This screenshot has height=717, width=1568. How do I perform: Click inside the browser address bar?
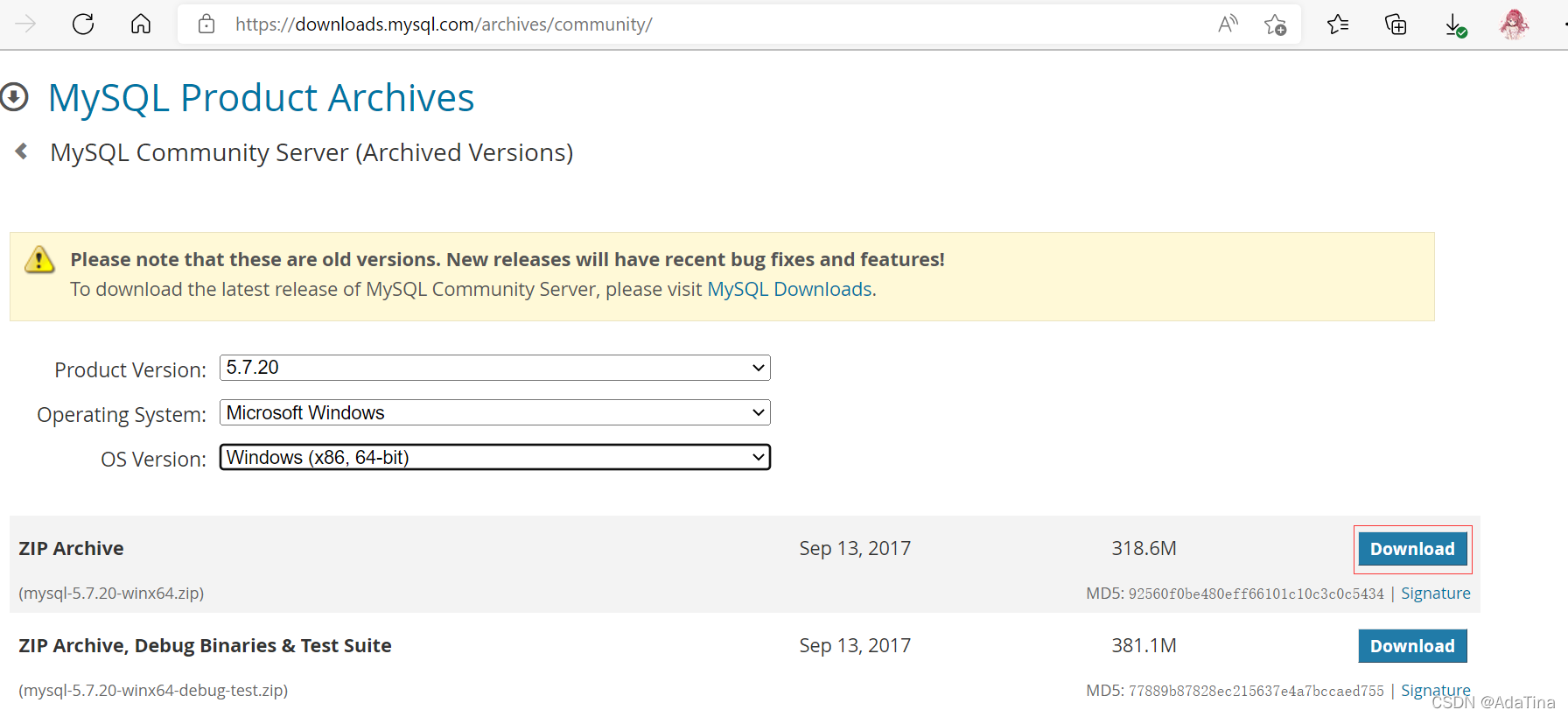point(612,24)
